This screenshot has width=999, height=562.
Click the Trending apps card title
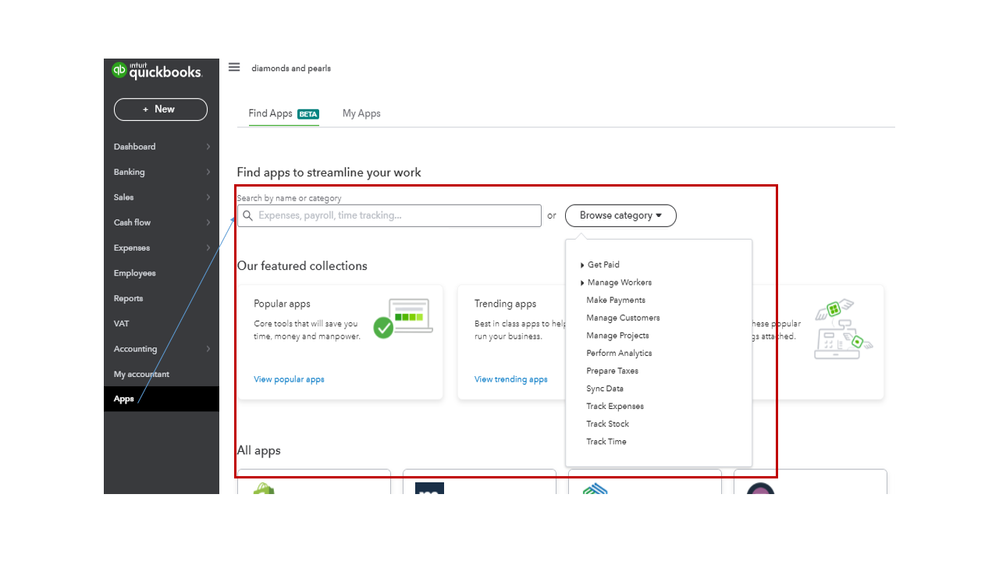click(x=505, y=304)
